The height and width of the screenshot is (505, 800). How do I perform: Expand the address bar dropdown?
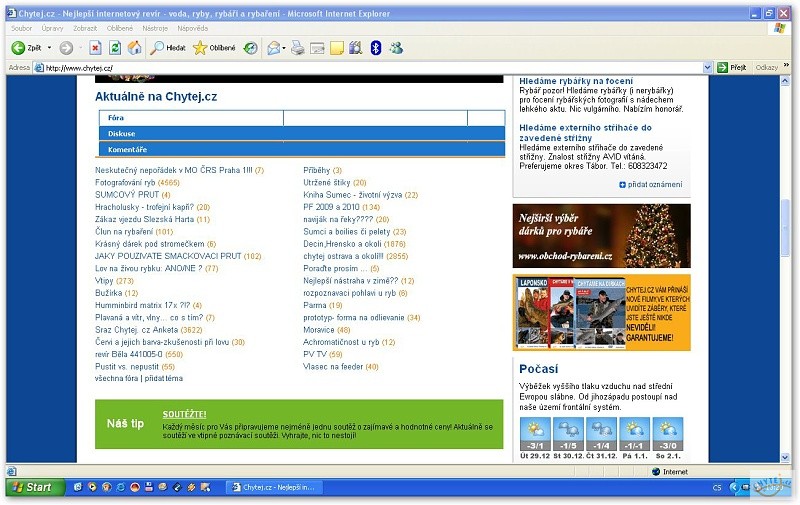tap(707, 67)
